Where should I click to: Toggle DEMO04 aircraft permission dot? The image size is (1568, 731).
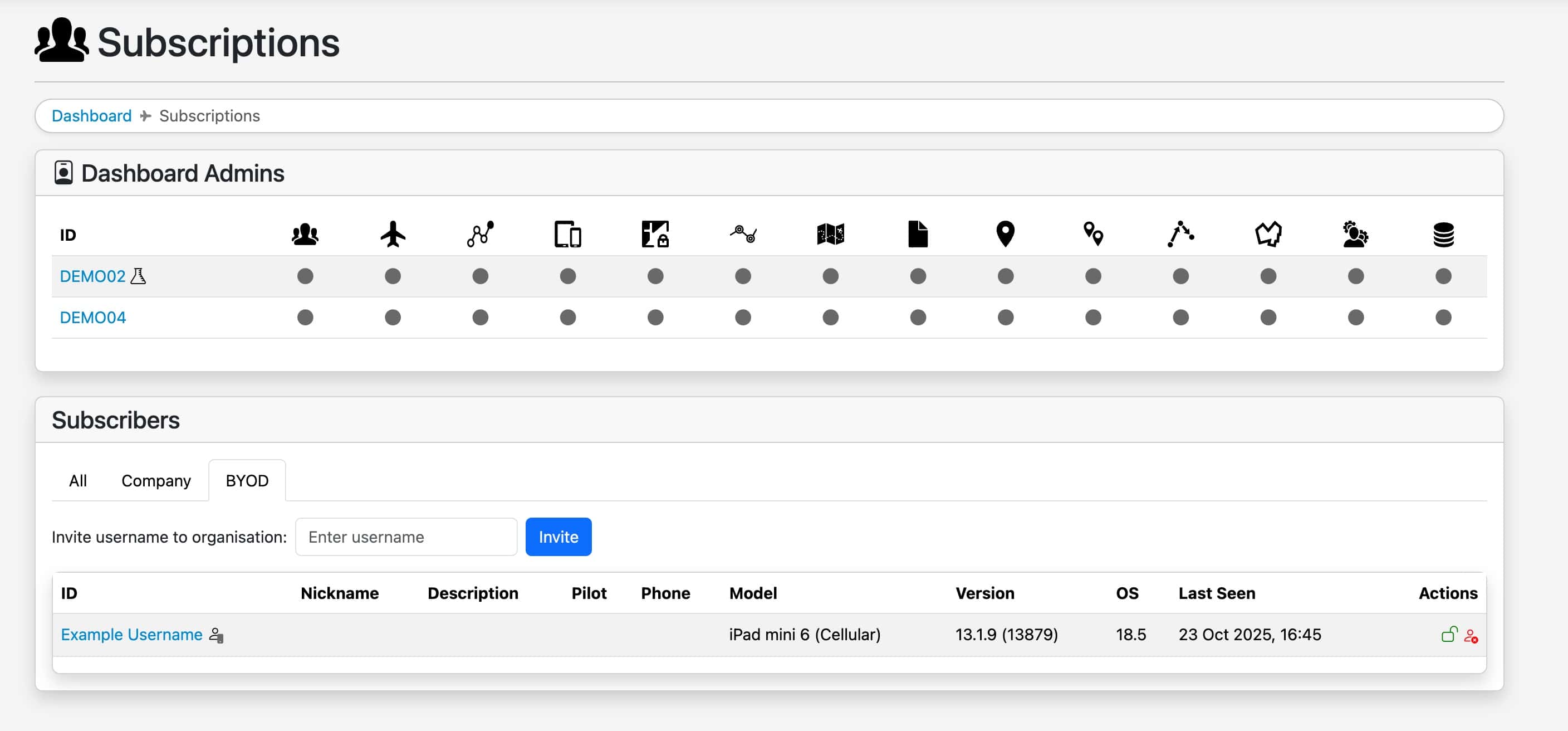393,318
